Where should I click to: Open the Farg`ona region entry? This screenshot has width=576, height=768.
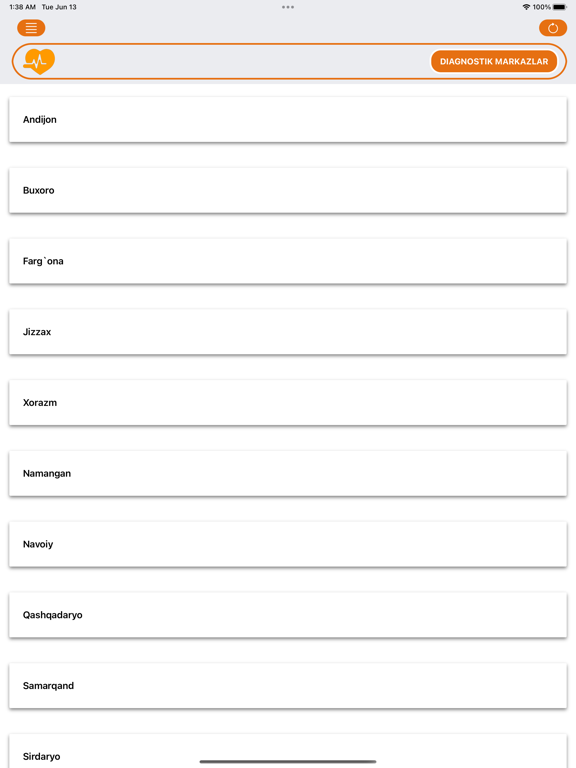pyautogui.click(x=288, y=261)
